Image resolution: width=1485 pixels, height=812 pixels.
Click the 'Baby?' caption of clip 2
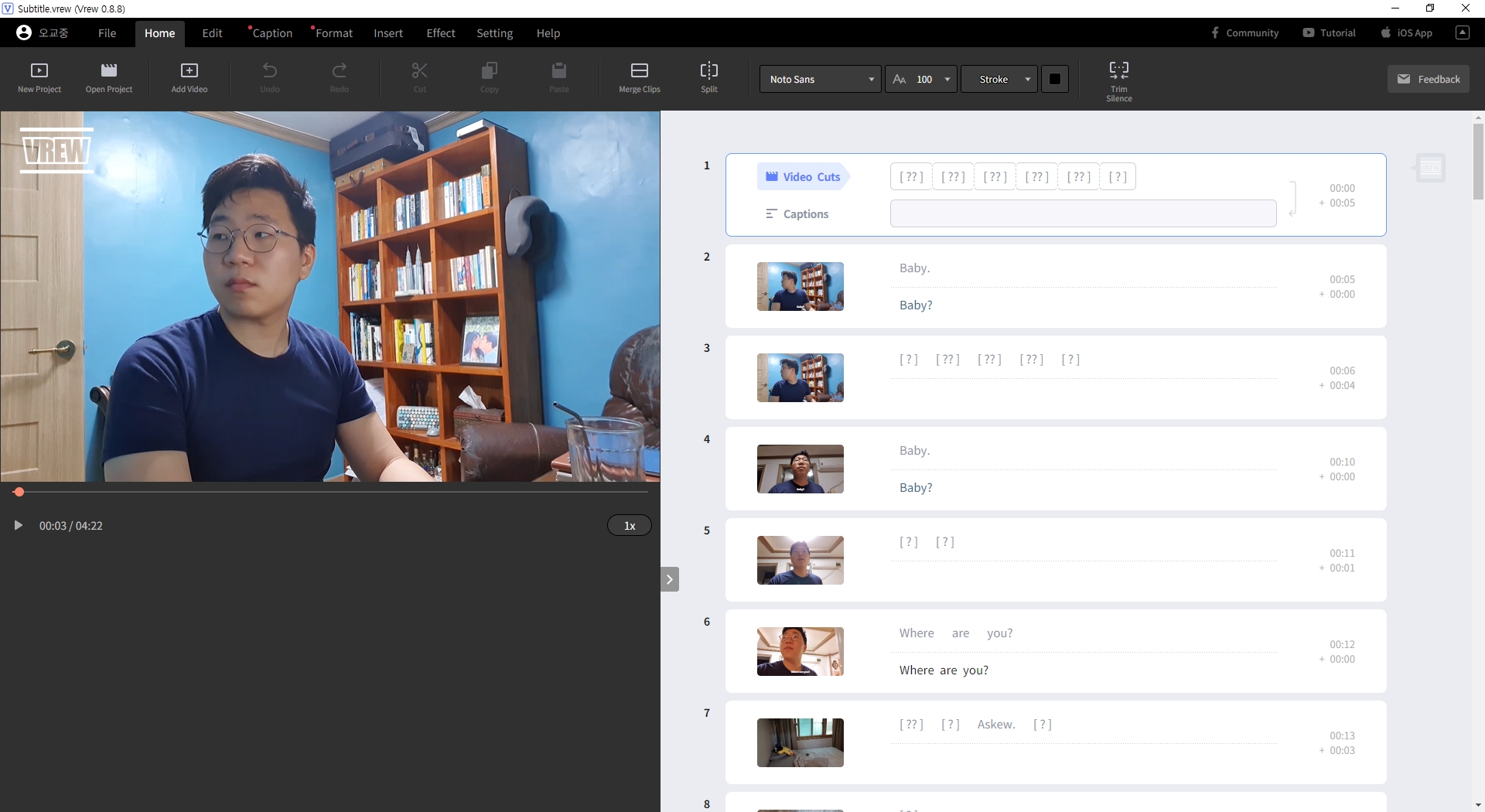tap(916, 305)
